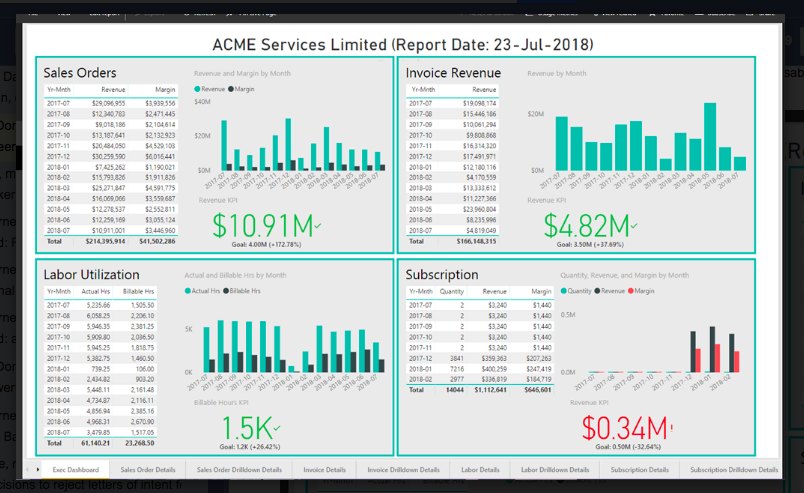Select Revenue legend item in Sales Orders chart
The height and width of the screenshot is (493, 804).
pyautogui.click(x=210, y=89)
